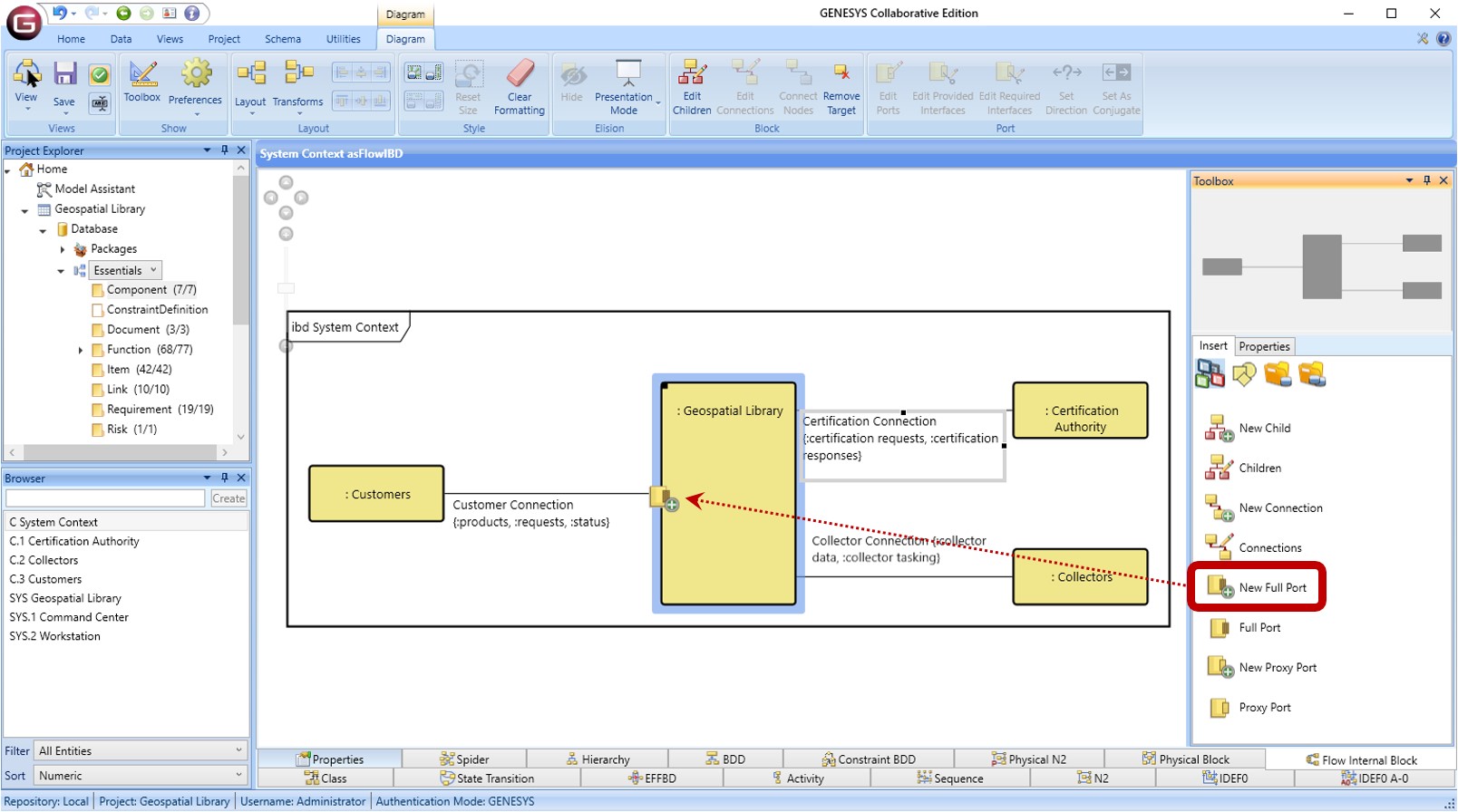Image resolution: width=1458 pixels, height=812 pixels.
Task: Expand the Function folder tree node
Action: pyautogui.click(x=81, y=350)
